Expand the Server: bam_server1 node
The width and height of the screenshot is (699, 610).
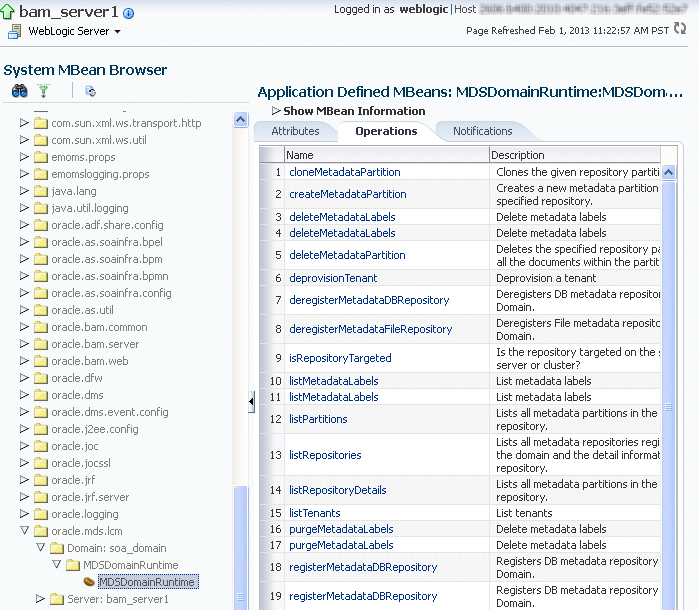coord(40,598)
